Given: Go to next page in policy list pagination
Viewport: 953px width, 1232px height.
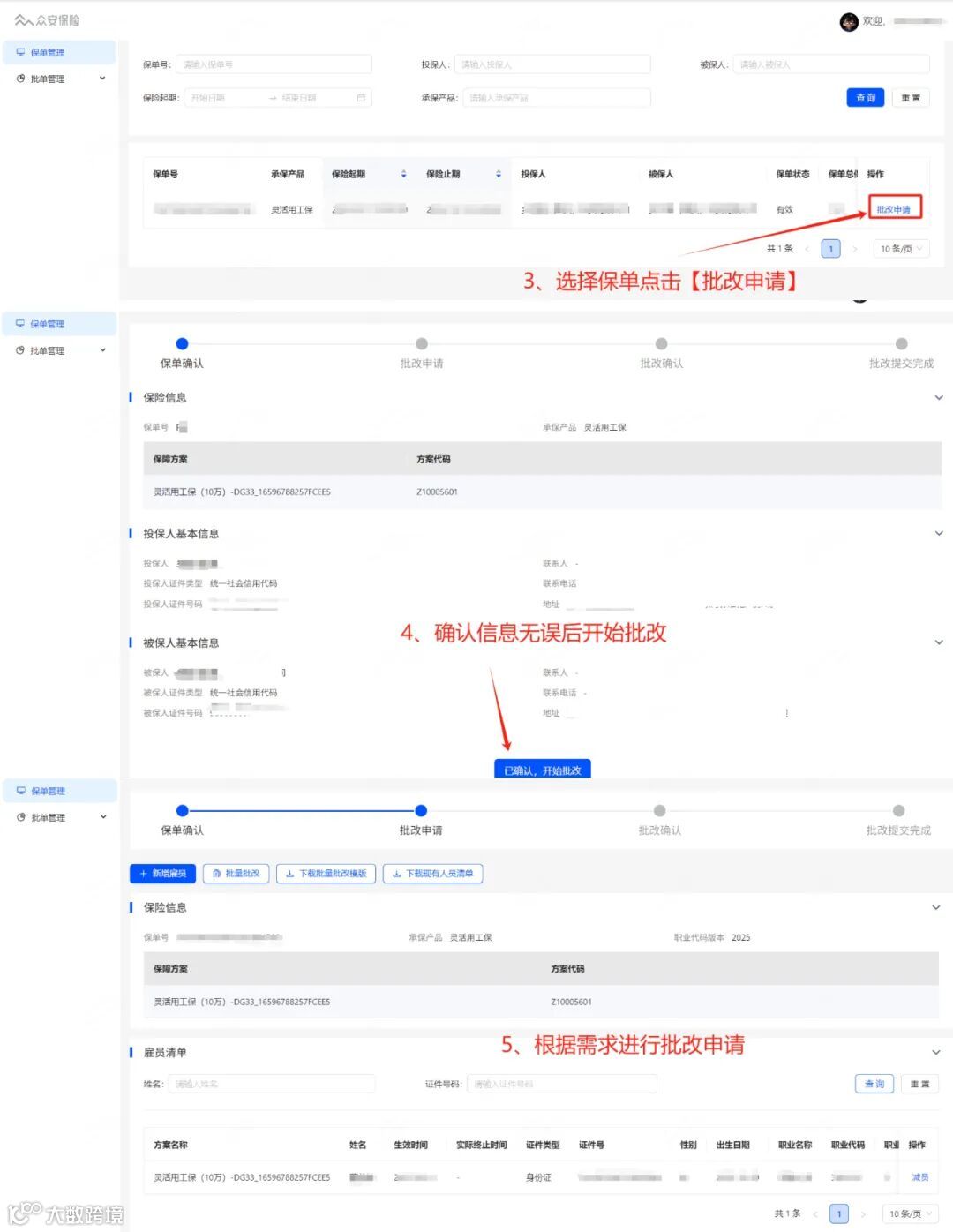Looking at the screenshot, I should click(x=854, y=249).
